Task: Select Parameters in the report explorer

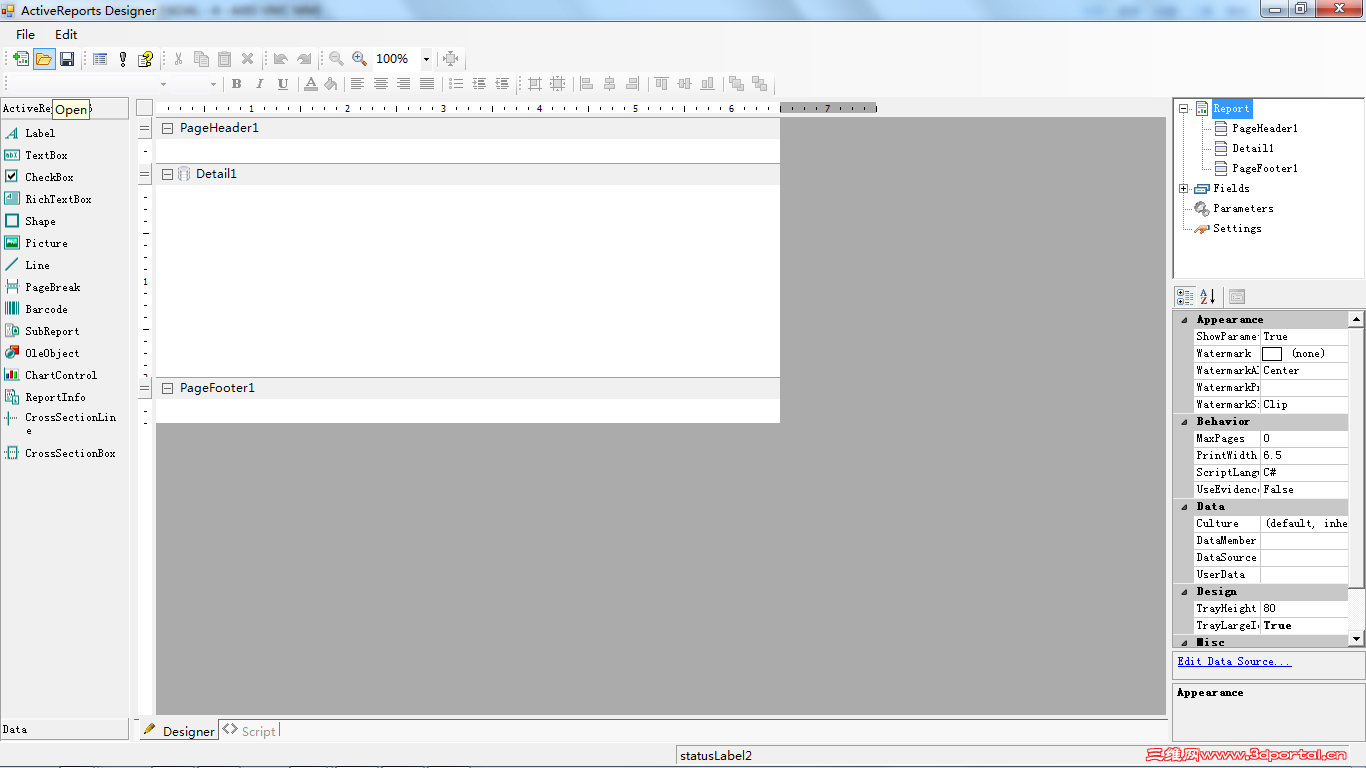Action: (x=1243, y=208)
